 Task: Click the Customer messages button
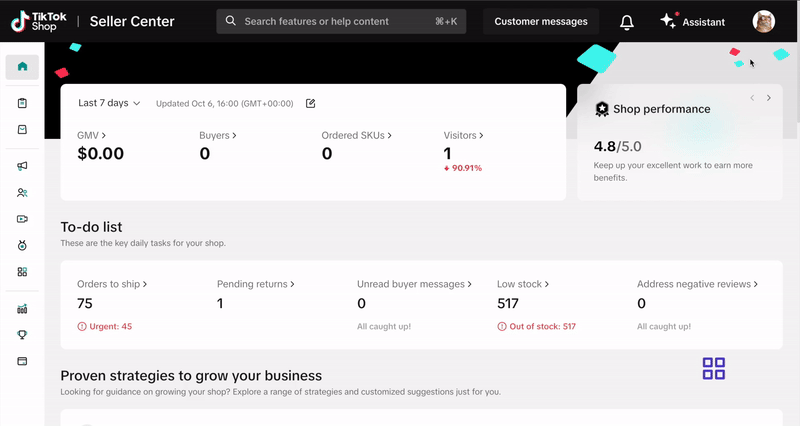[541, 22]
